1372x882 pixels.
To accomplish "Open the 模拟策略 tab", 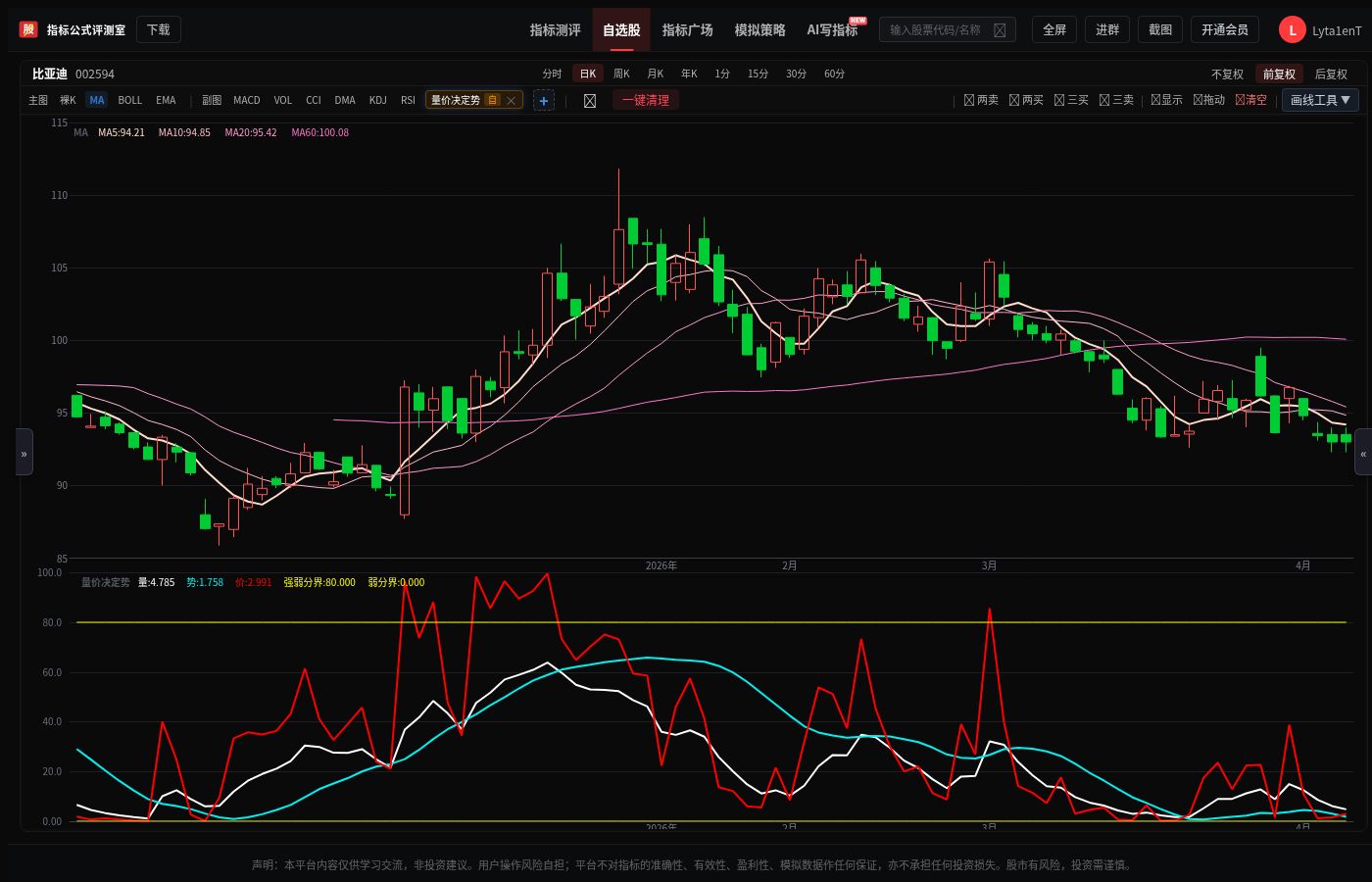I will 760,30.
